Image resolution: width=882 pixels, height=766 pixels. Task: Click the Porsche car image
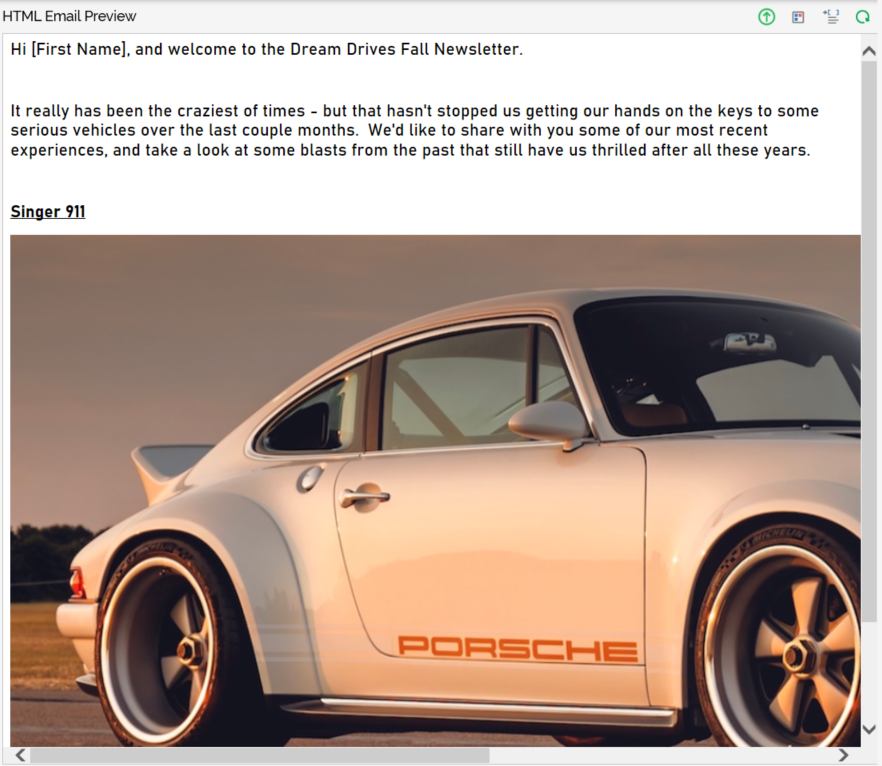click(435, 490)
